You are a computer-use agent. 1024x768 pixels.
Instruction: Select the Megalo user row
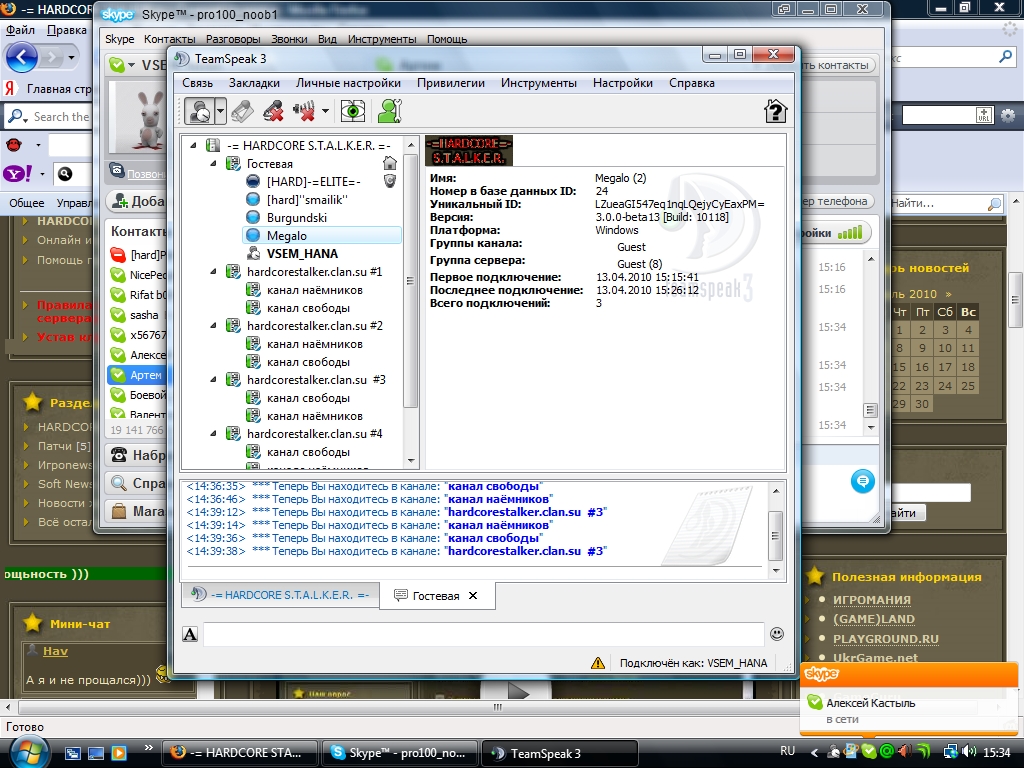[x=322, y=236]
